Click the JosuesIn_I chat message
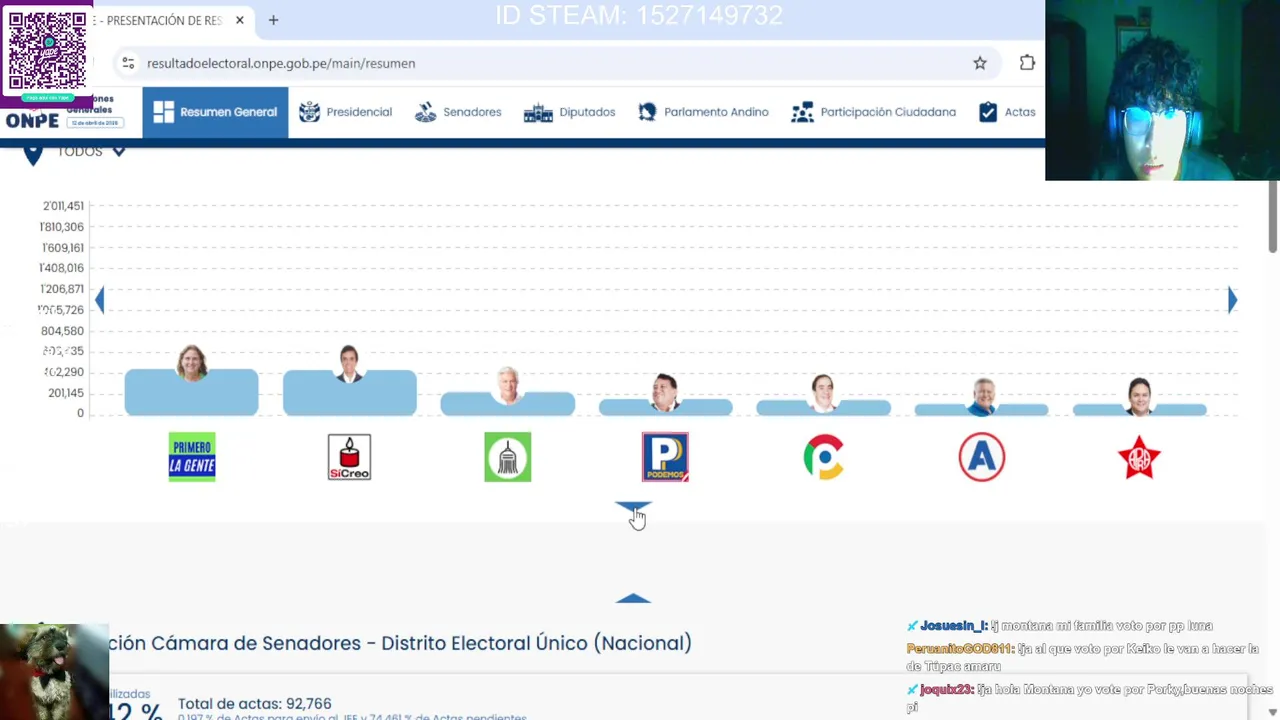1280x720 pixels. [x=1060, y=626]
